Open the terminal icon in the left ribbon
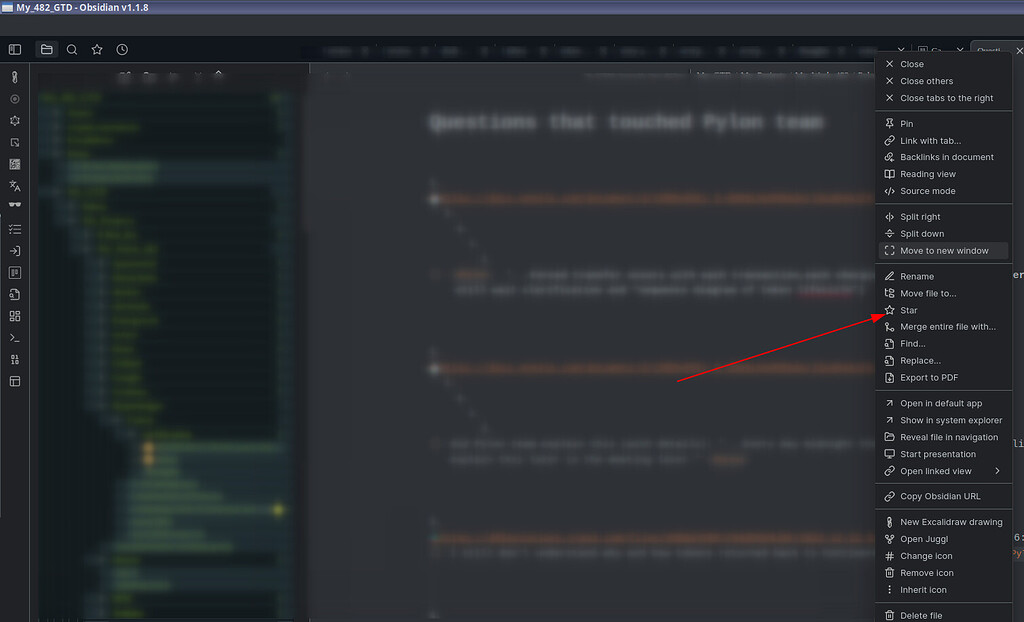Image resolution: width=1024 pixels, height=622 pixels. click(x=14, y=338)
